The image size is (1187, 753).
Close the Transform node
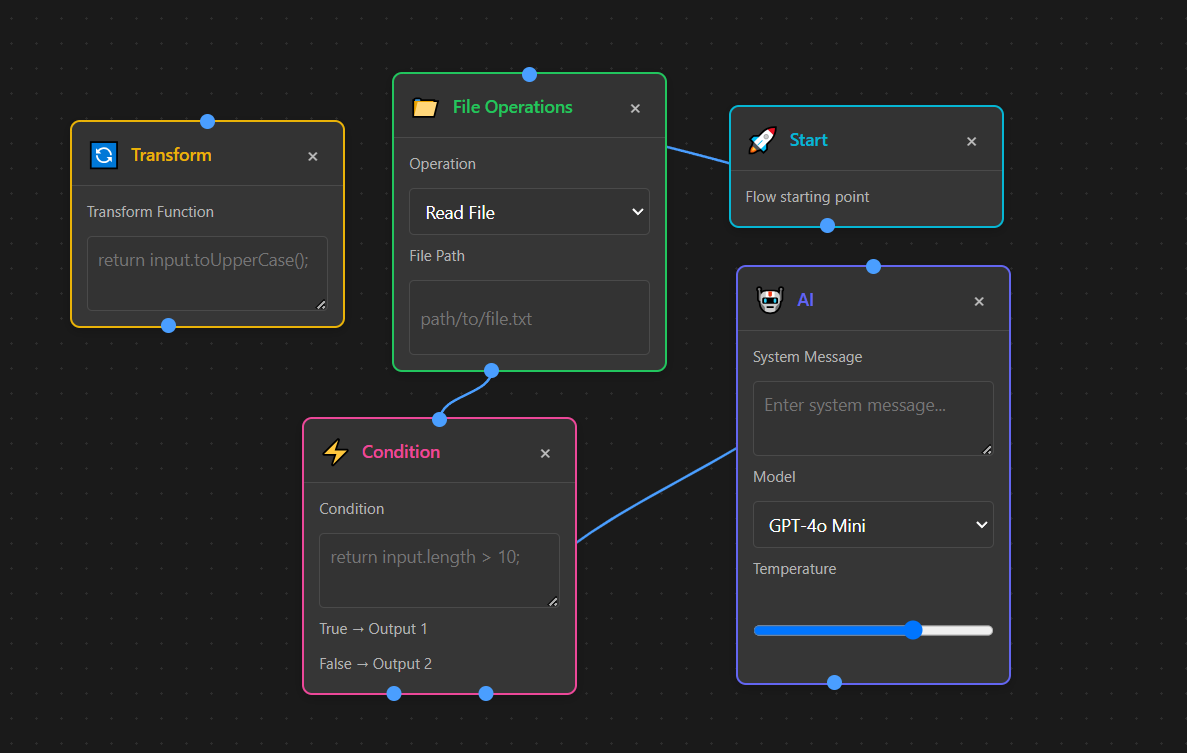tap(312, 155)
